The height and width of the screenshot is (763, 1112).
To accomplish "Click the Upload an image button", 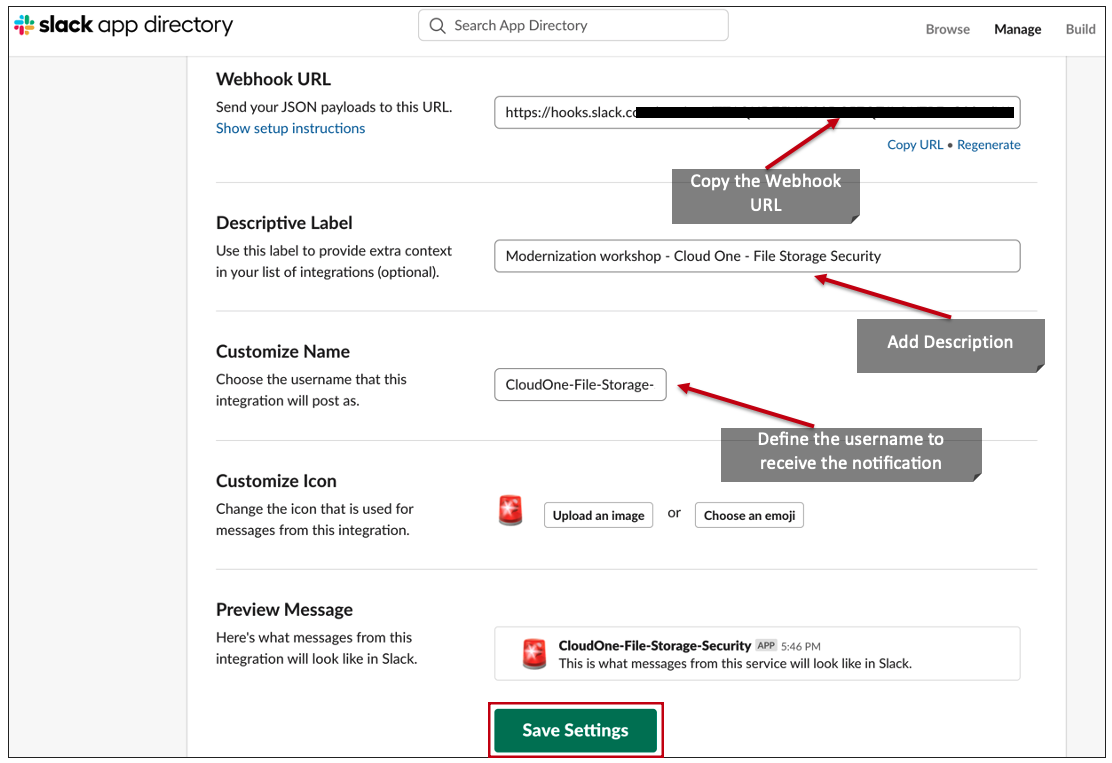I will 599,516.
